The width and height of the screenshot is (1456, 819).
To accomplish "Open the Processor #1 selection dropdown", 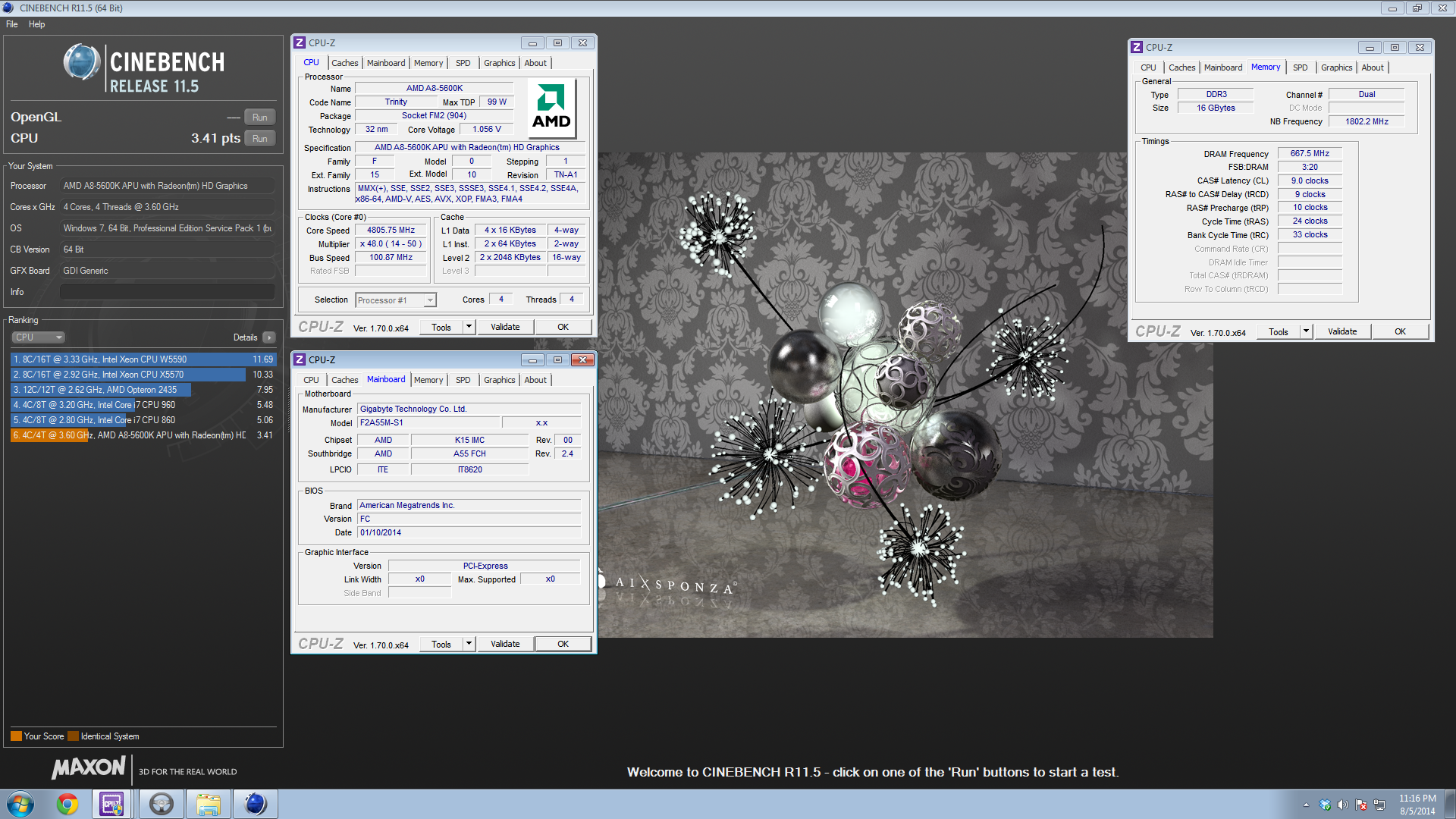I will tap(396, 300).
